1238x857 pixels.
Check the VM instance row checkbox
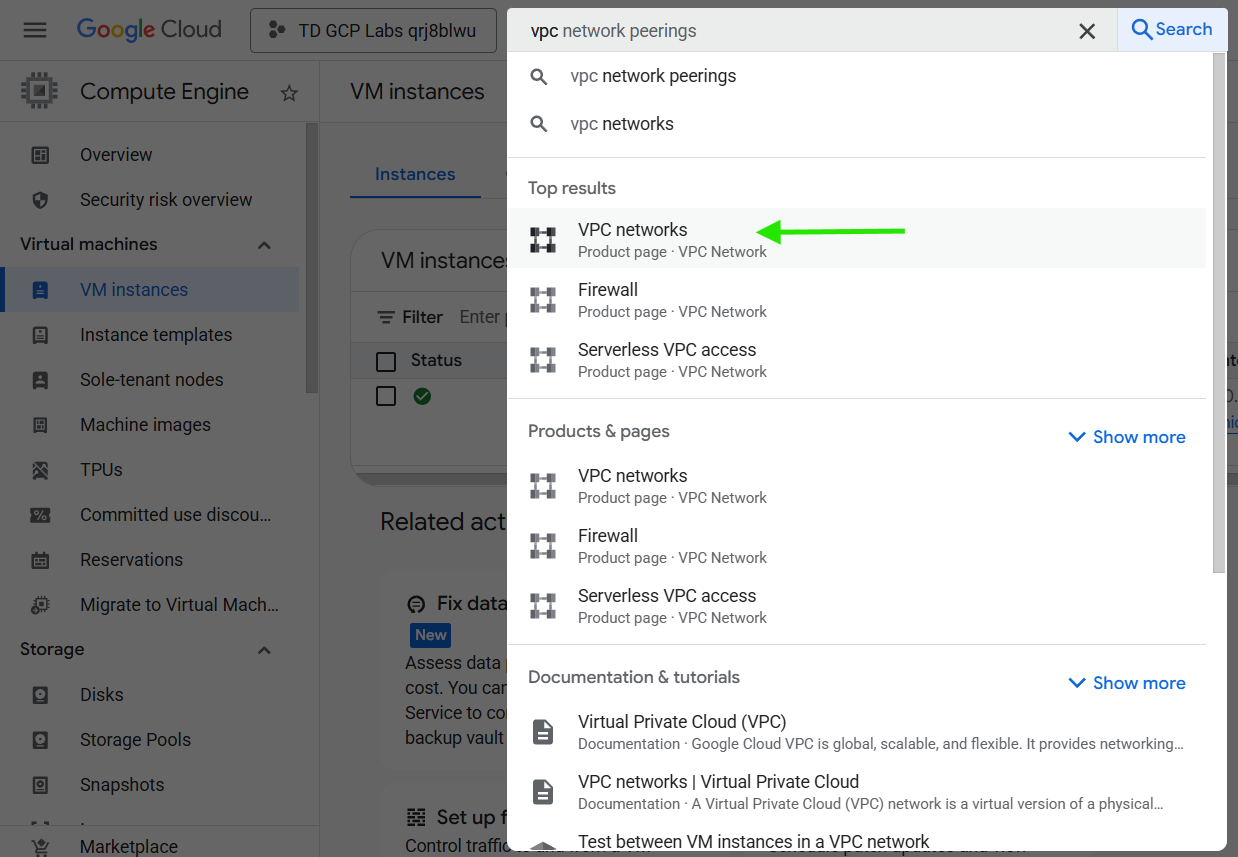tap(386, 397)
